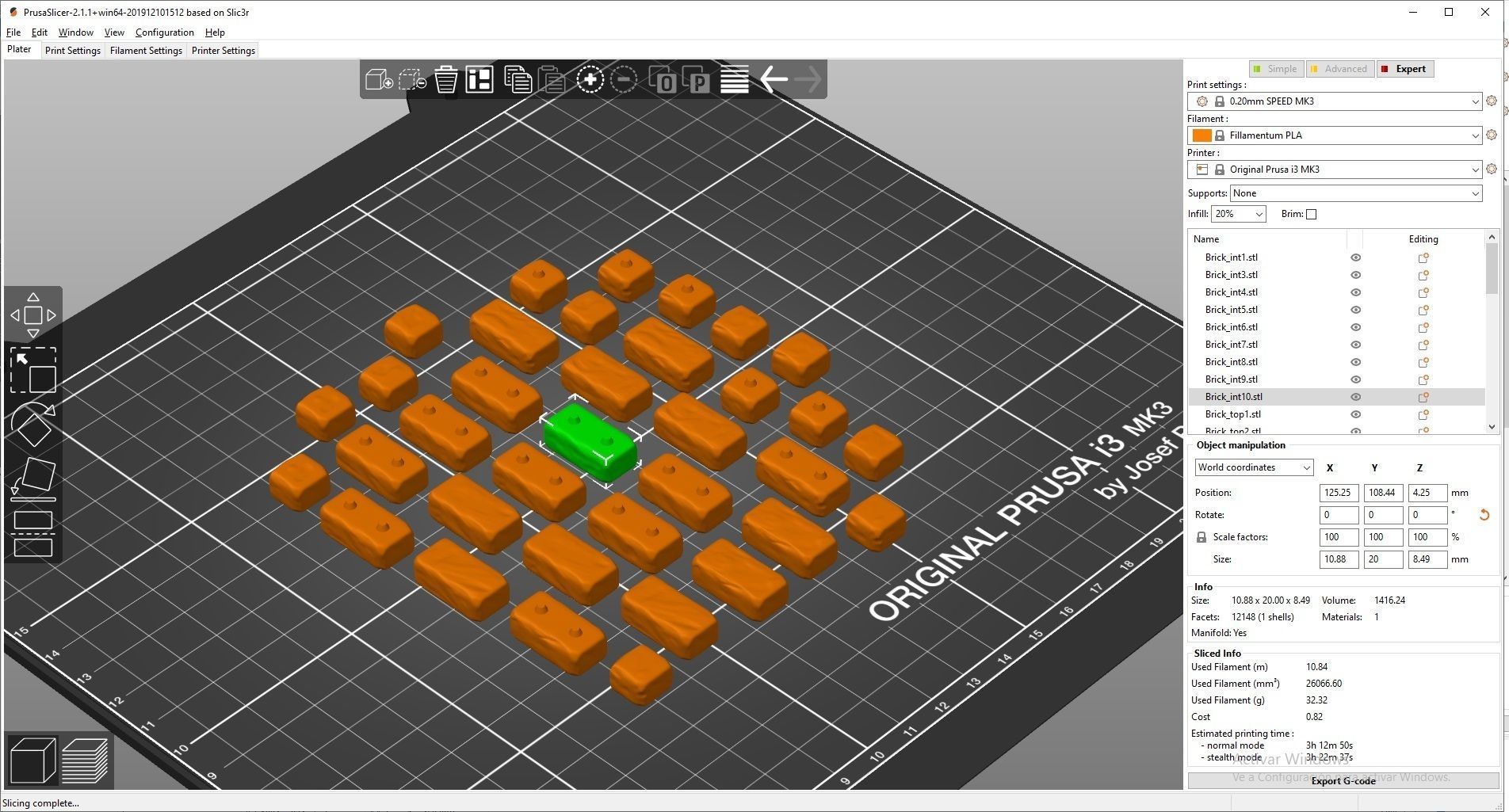Click the Split to parts icon

point(695,79)
